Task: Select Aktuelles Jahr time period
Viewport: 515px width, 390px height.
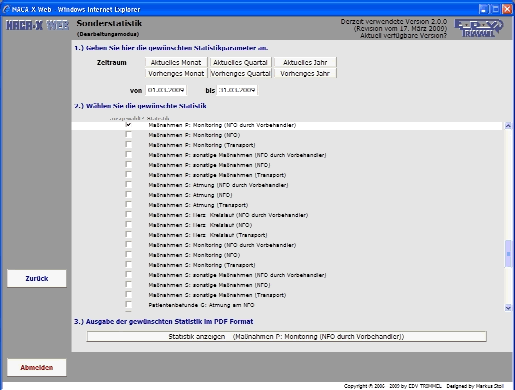Action: coord(305,62)
